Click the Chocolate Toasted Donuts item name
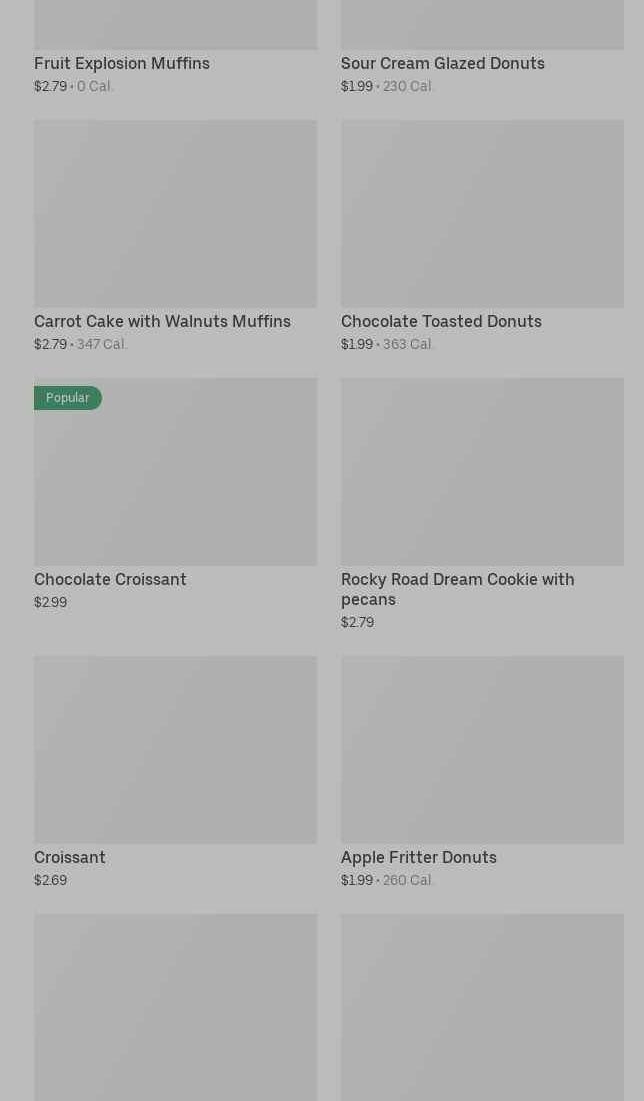Viewport: 644px width, 1101px height. click(x=441, y=321)
